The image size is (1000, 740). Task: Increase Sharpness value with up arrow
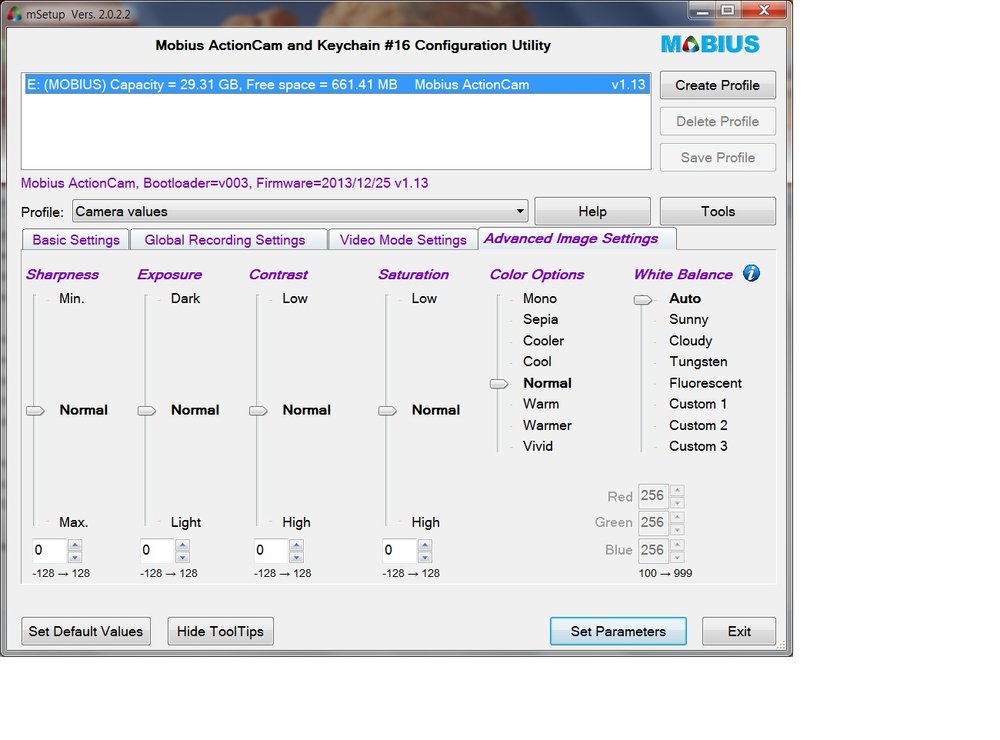click(75, 545)
